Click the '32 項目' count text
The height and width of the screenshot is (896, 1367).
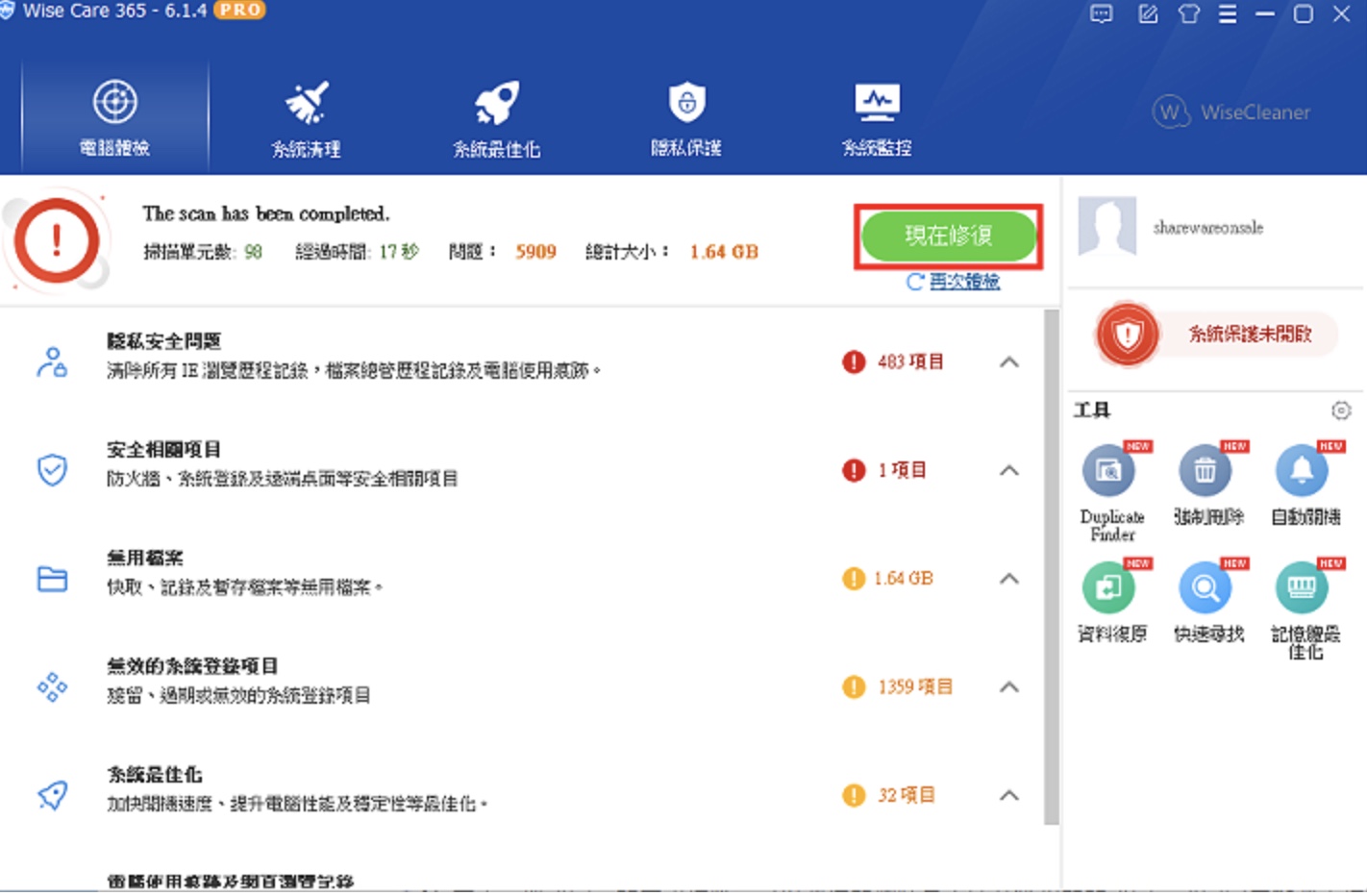(x=907, y=795)
